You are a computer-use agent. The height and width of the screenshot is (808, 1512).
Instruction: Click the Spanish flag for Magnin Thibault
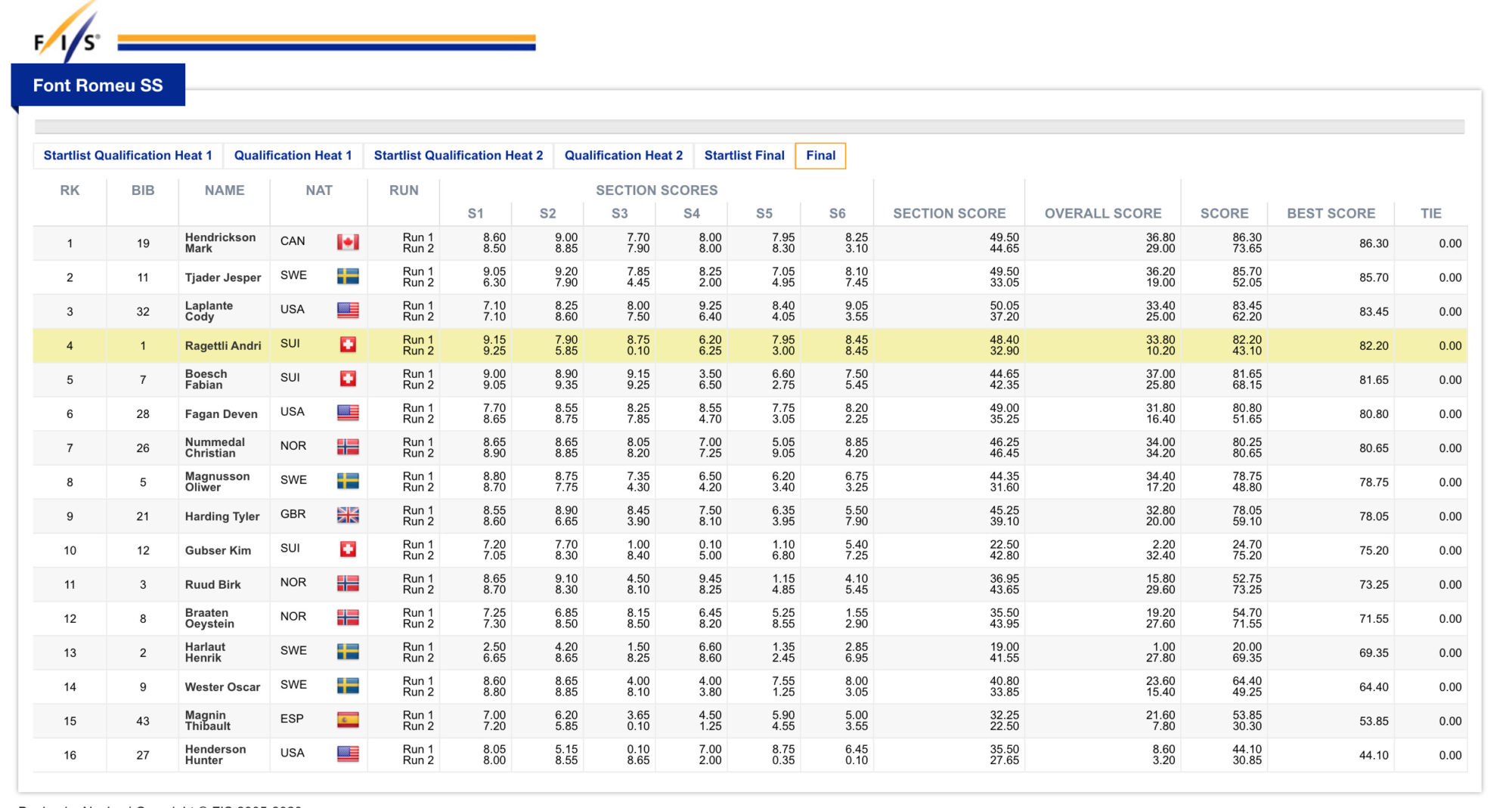[348, 720]
